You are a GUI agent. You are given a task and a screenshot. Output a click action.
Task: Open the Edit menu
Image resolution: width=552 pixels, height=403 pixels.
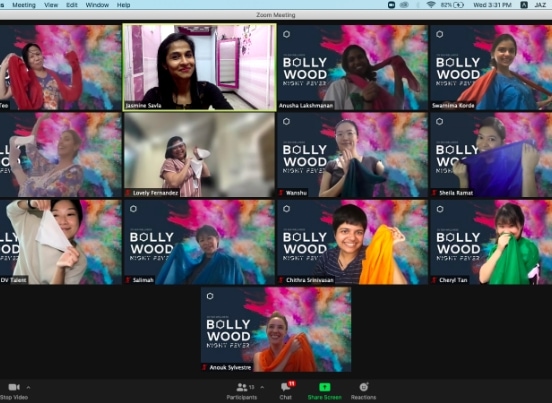[72, 5]
